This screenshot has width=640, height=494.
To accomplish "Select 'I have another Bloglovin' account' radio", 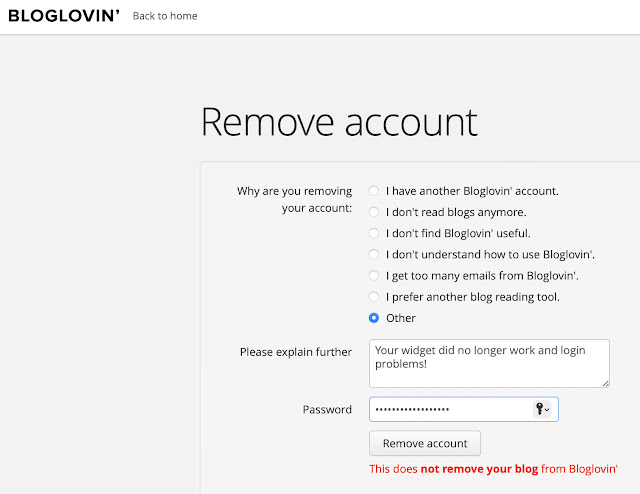I will [x=373, y=191].
